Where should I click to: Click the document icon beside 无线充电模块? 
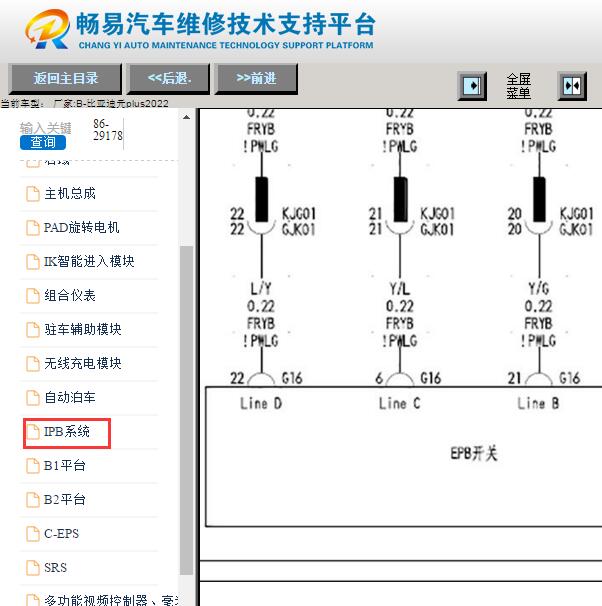pyautogui.click(x=33, y=364)
